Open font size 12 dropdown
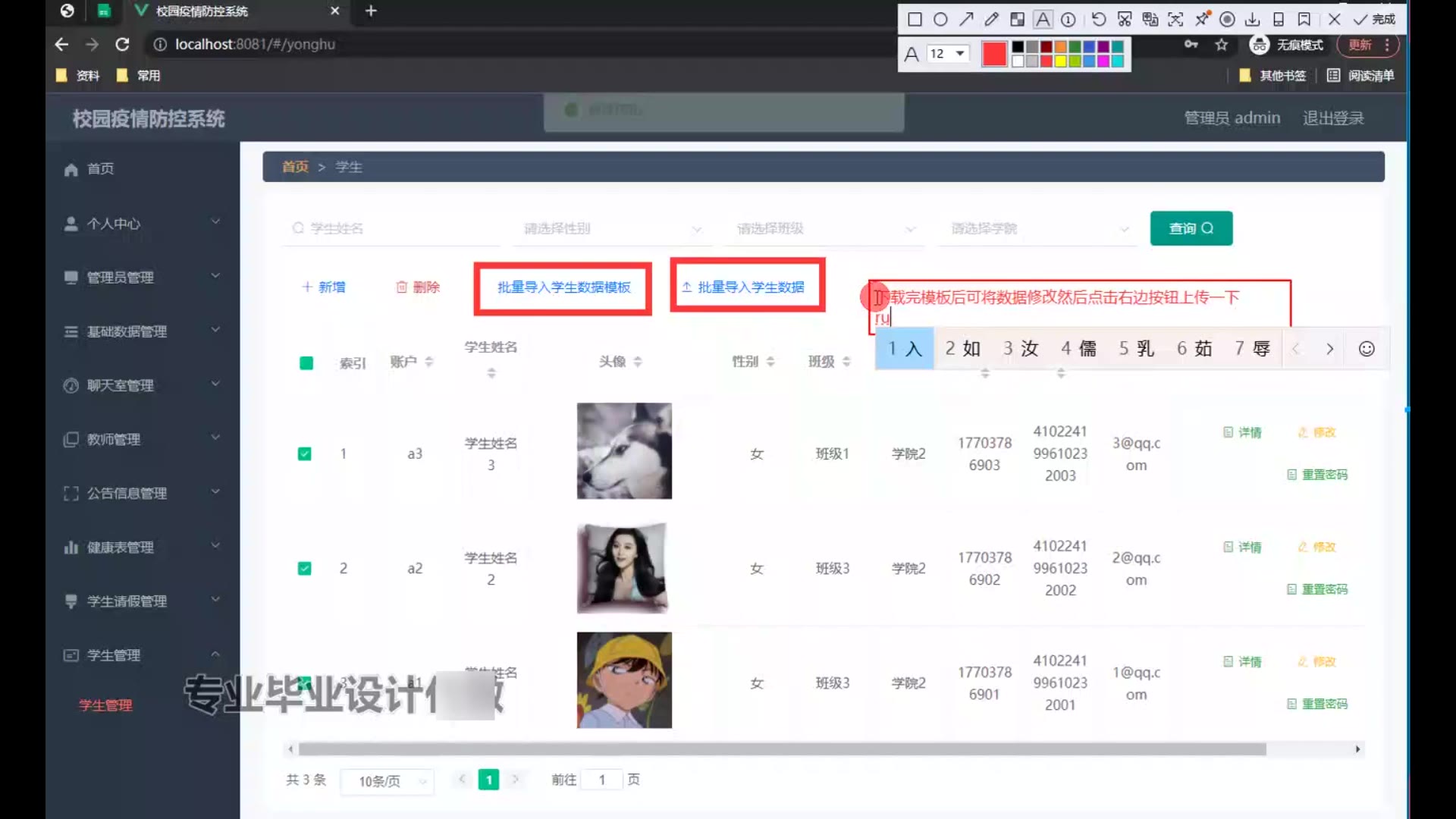Image resolution: width=1456 pixels, height=819 pixels. pos(948,54)
